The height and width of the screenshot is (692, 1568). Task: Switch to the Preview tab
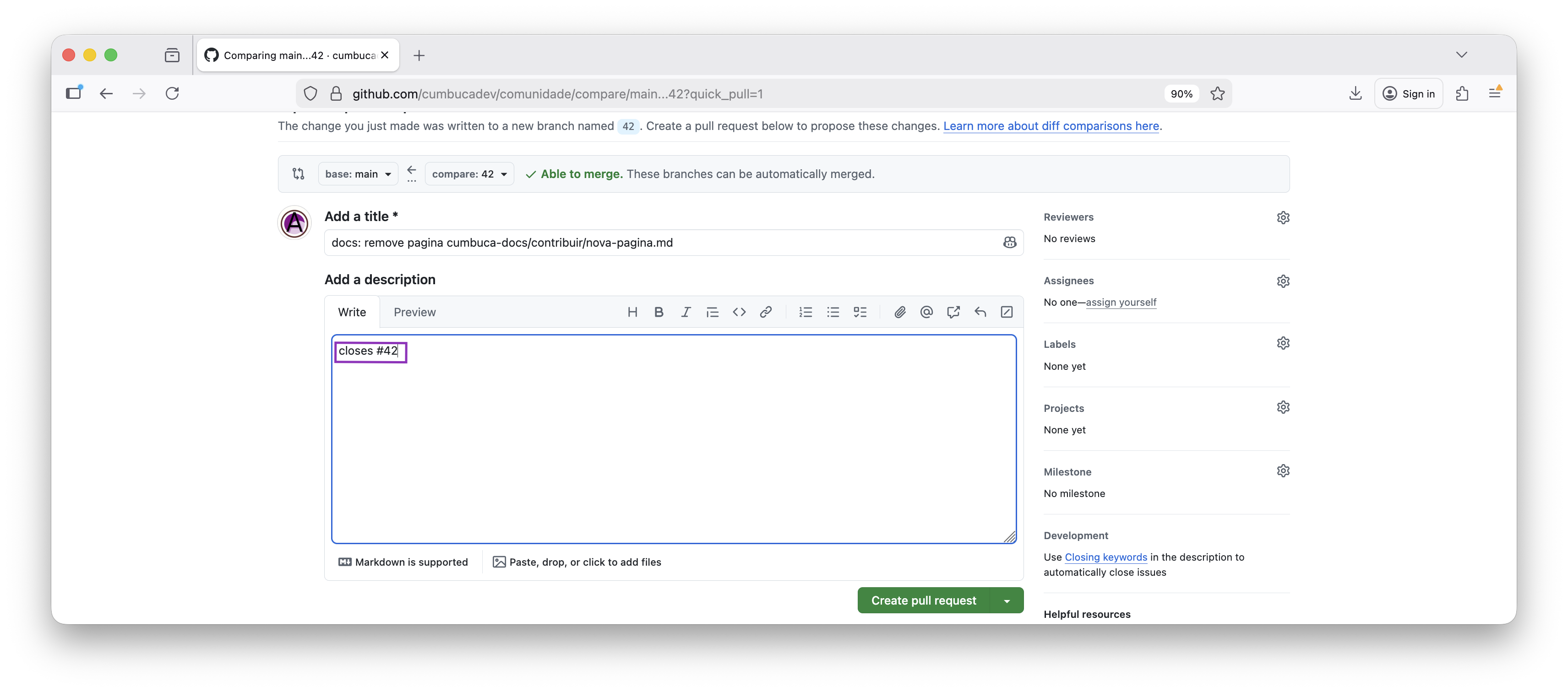point(414,312)
